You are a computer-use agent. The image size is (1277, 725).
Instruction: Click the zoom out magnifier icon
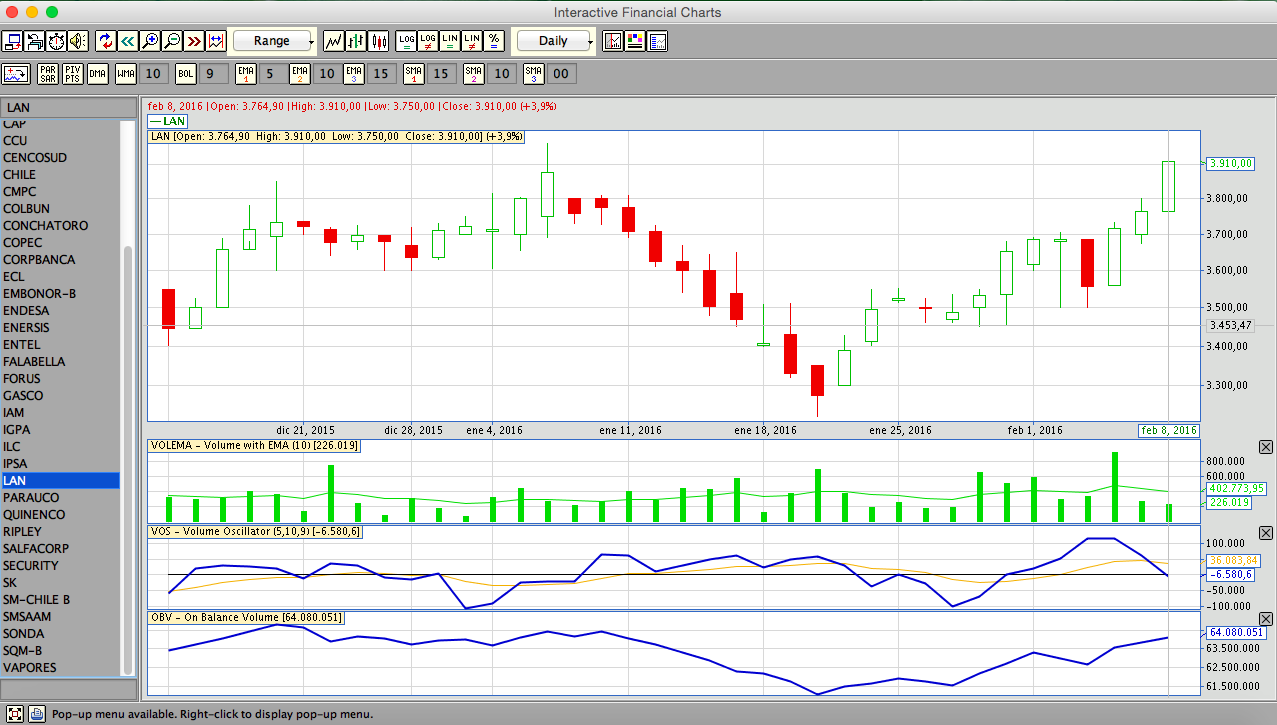coord(172,41)
